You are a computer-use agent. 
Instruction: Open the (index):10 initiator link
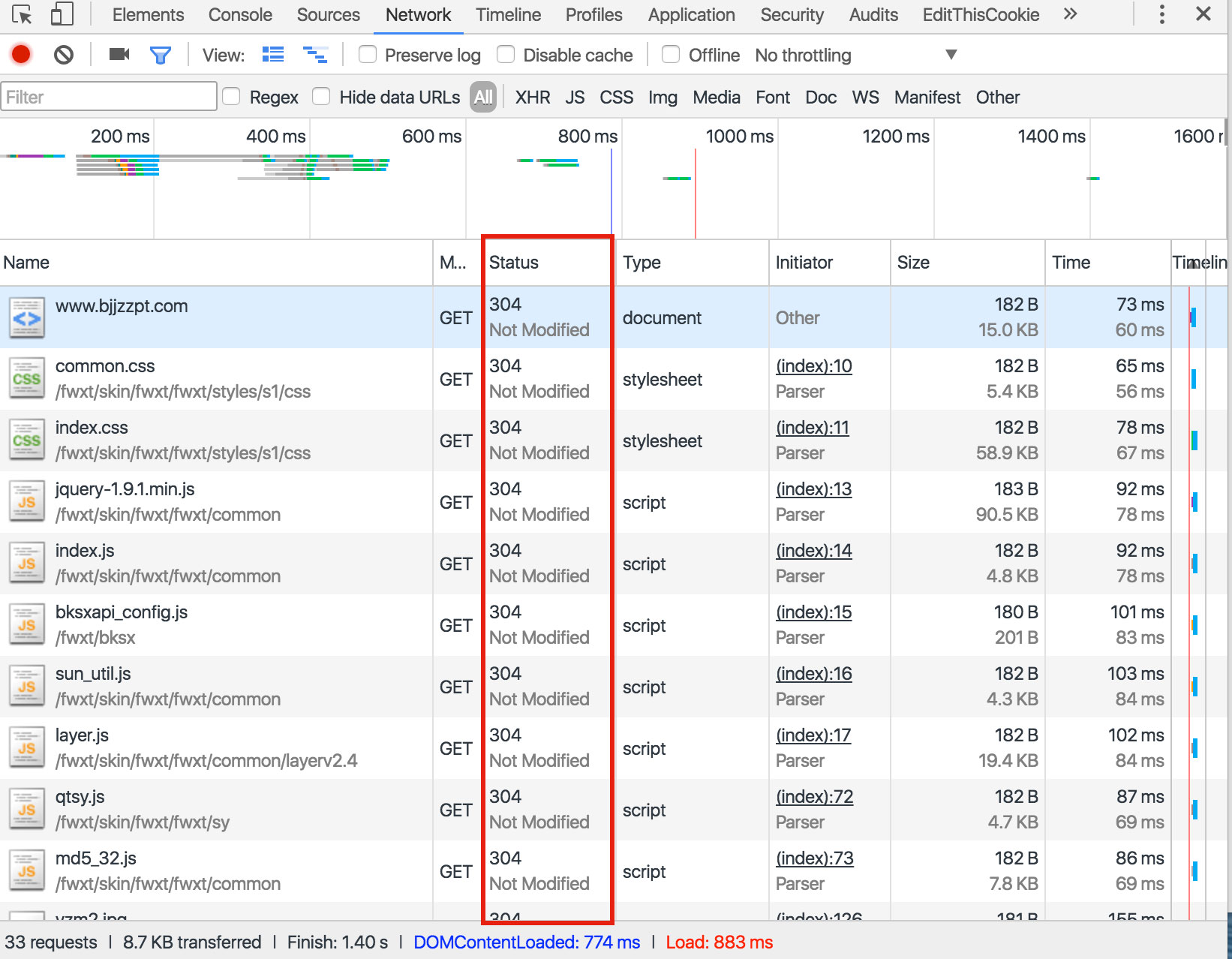click(x=813, y=366)
